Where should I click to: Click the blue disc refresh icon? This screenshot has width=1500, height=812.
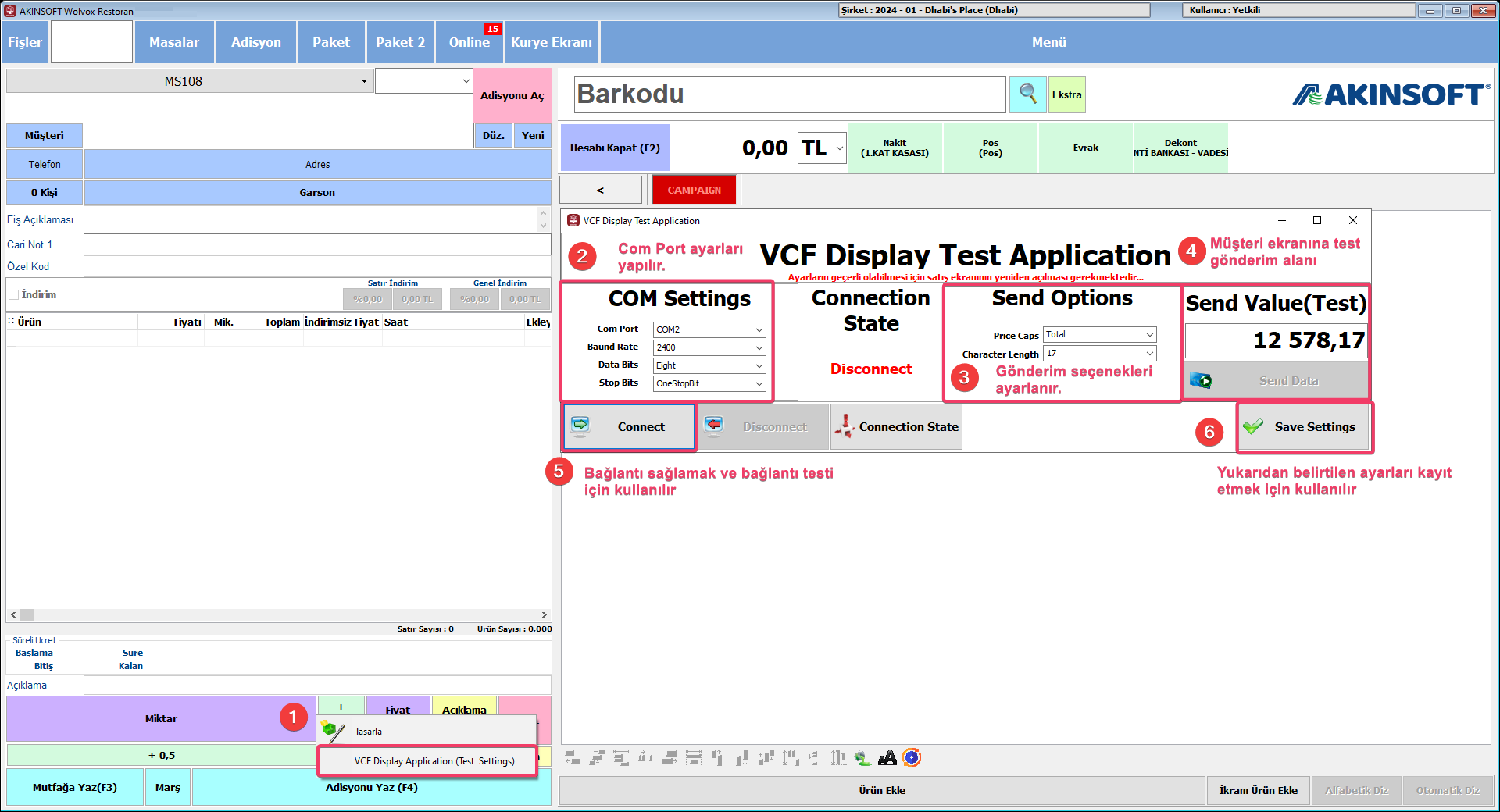(x=912, y=757)
